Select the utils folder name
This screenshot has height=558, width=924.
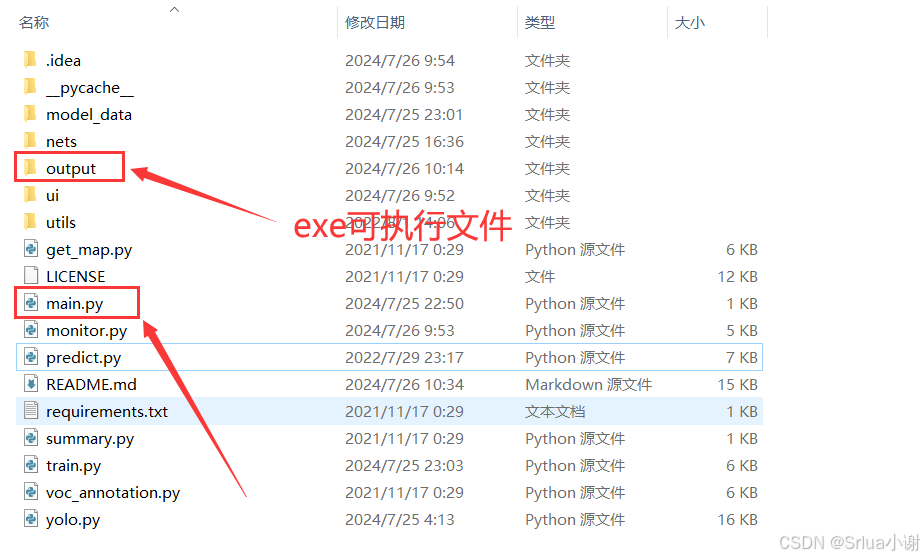click(61, 222)
